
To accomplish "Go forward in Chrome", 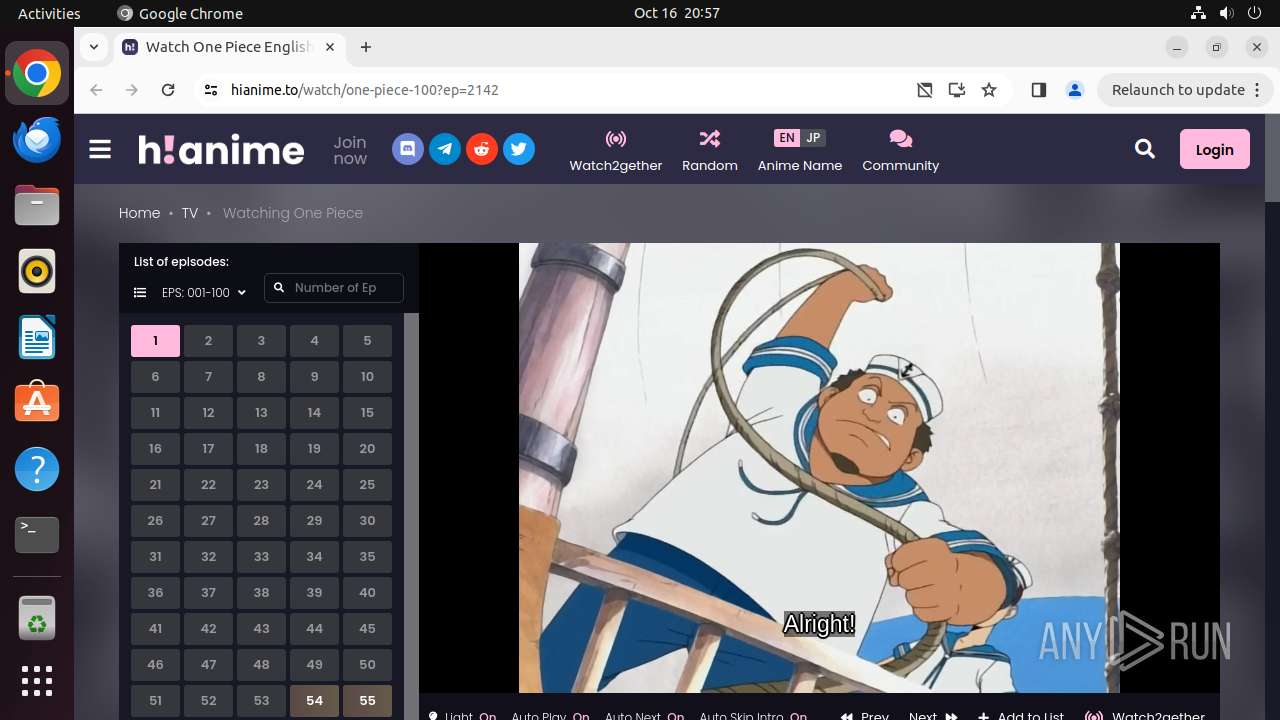I will [x=132, y=90].
